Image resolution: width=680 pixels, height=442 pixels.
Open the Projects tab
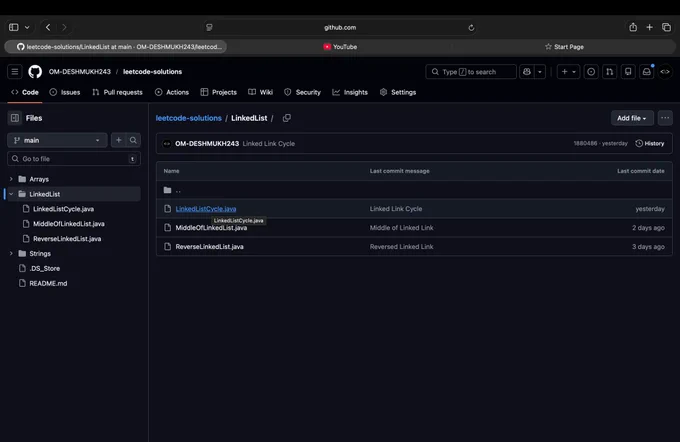(x=219, y=92)
